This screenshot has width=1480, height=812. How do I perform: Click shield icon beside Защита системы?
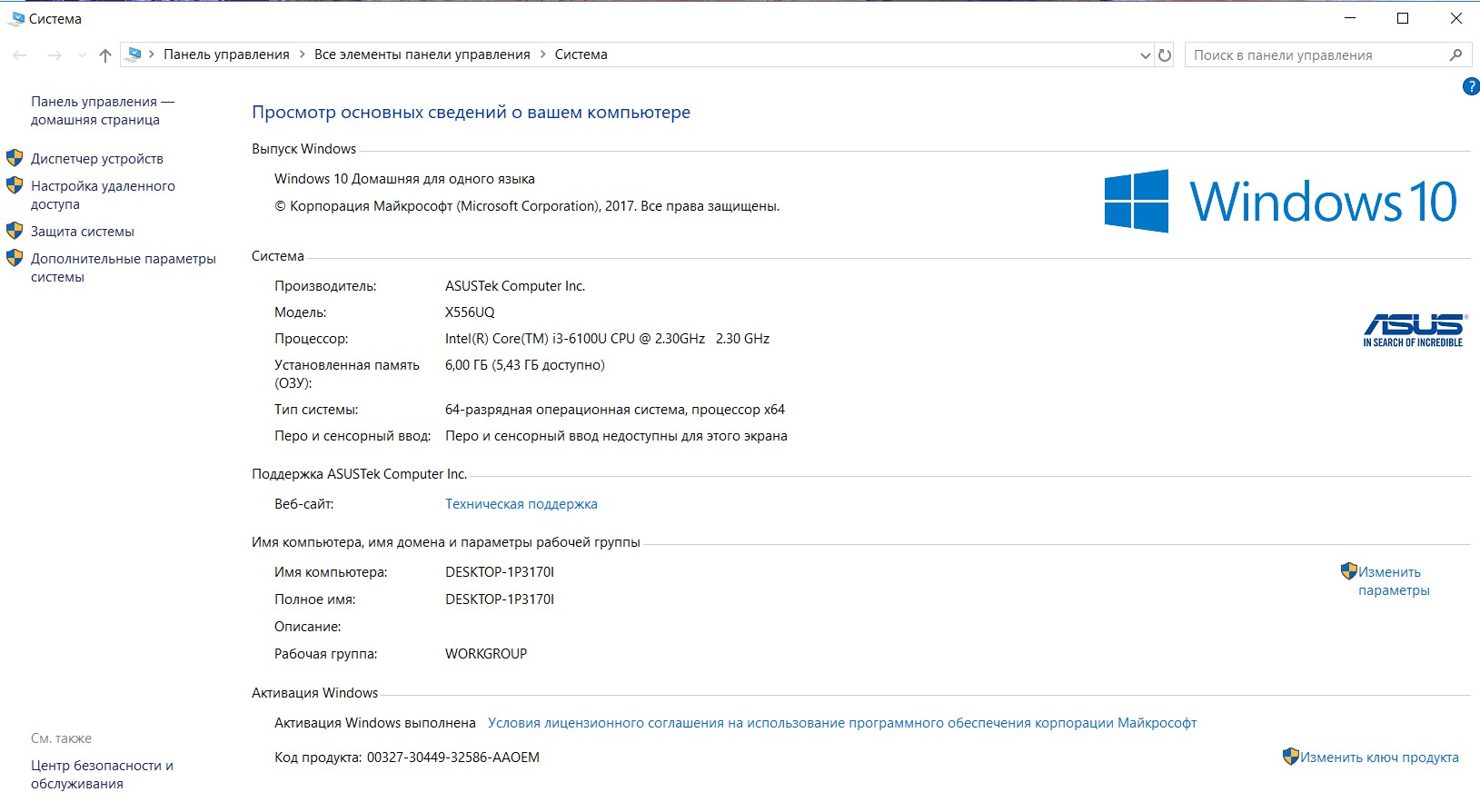15,231
